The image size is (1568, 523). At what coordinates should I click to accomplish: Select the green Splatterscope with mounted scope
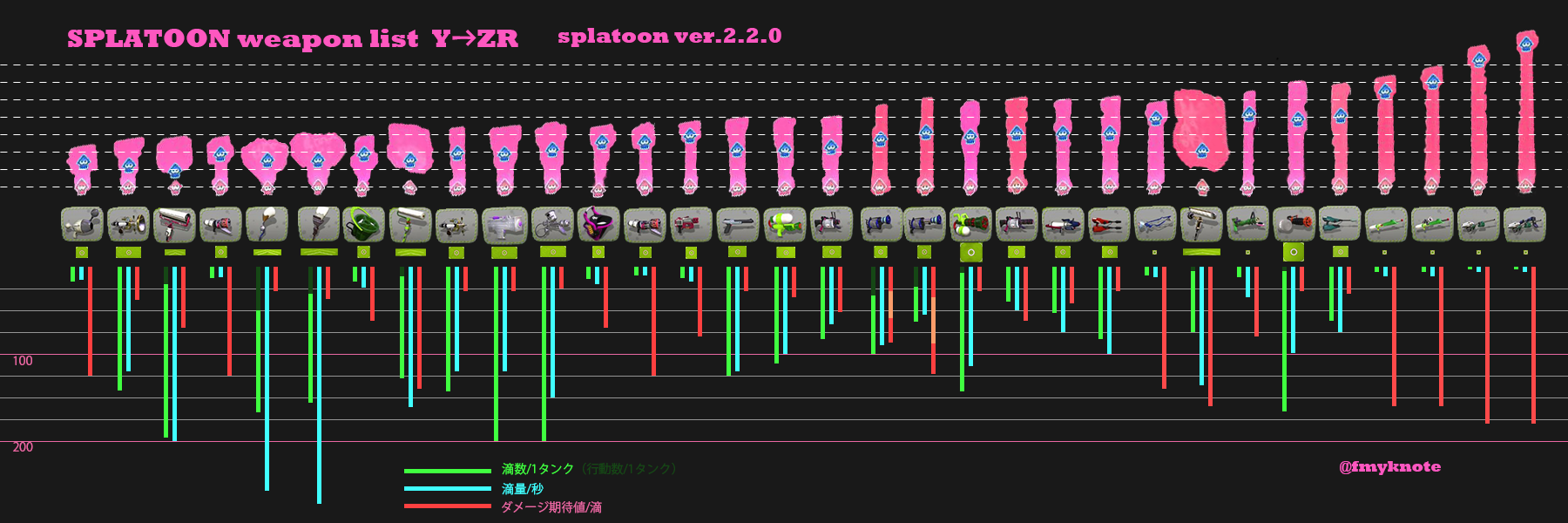tap(1432, 224)
